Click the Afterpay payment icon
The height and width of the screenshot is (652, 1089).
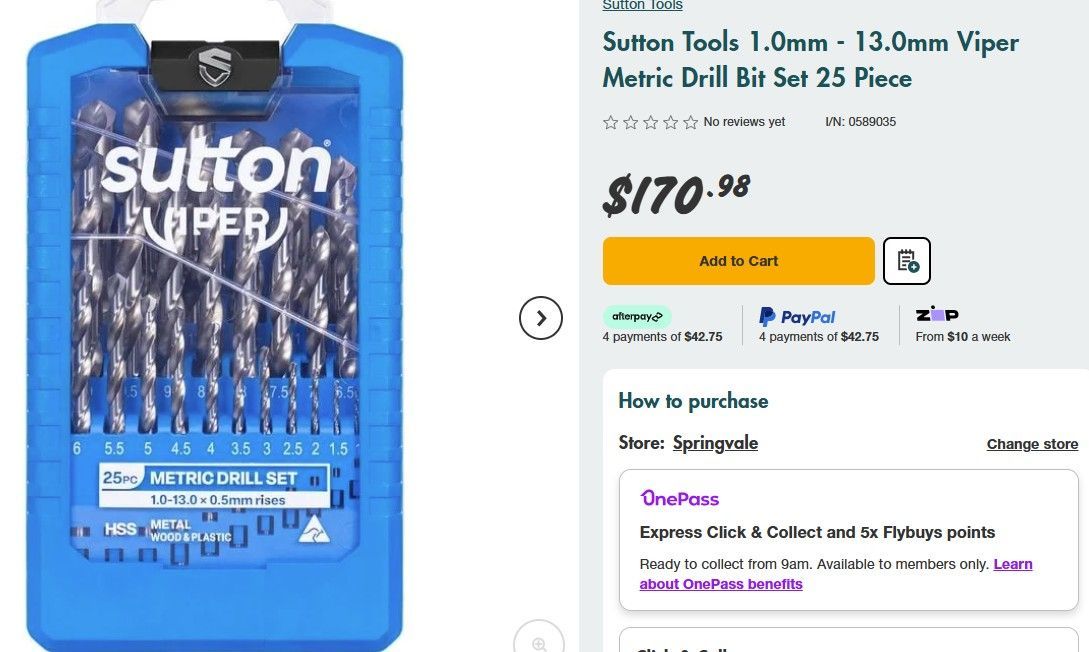[x=637, y=315]
